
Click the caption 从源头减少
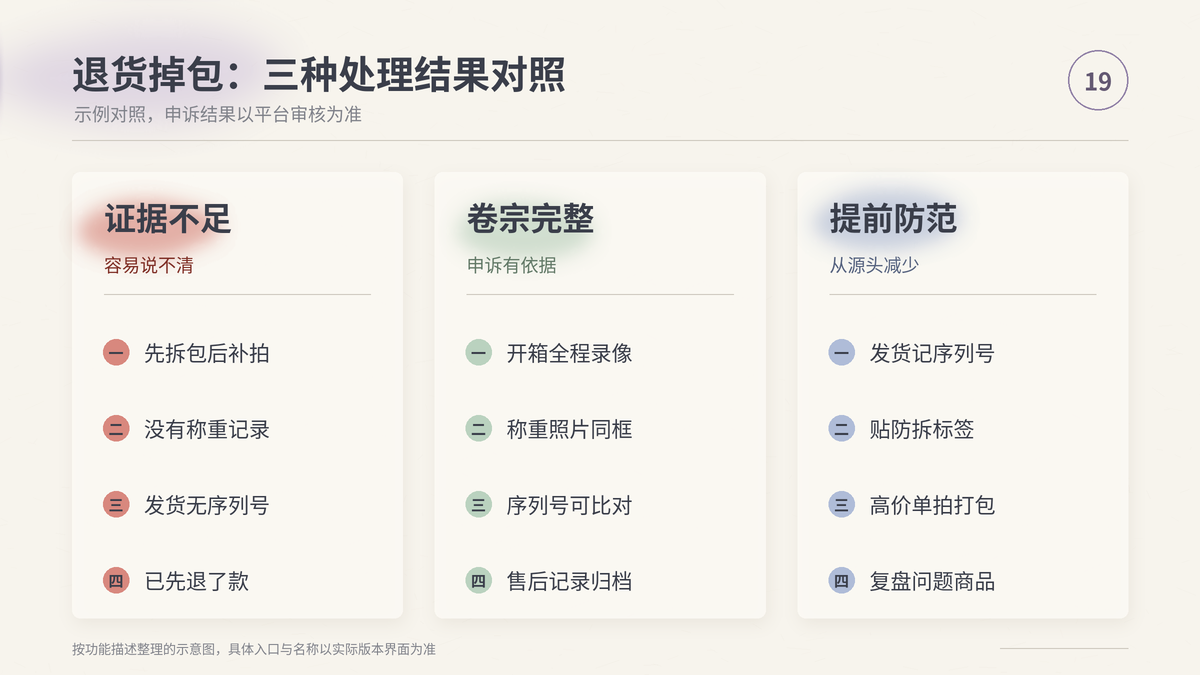click(874, 266)
